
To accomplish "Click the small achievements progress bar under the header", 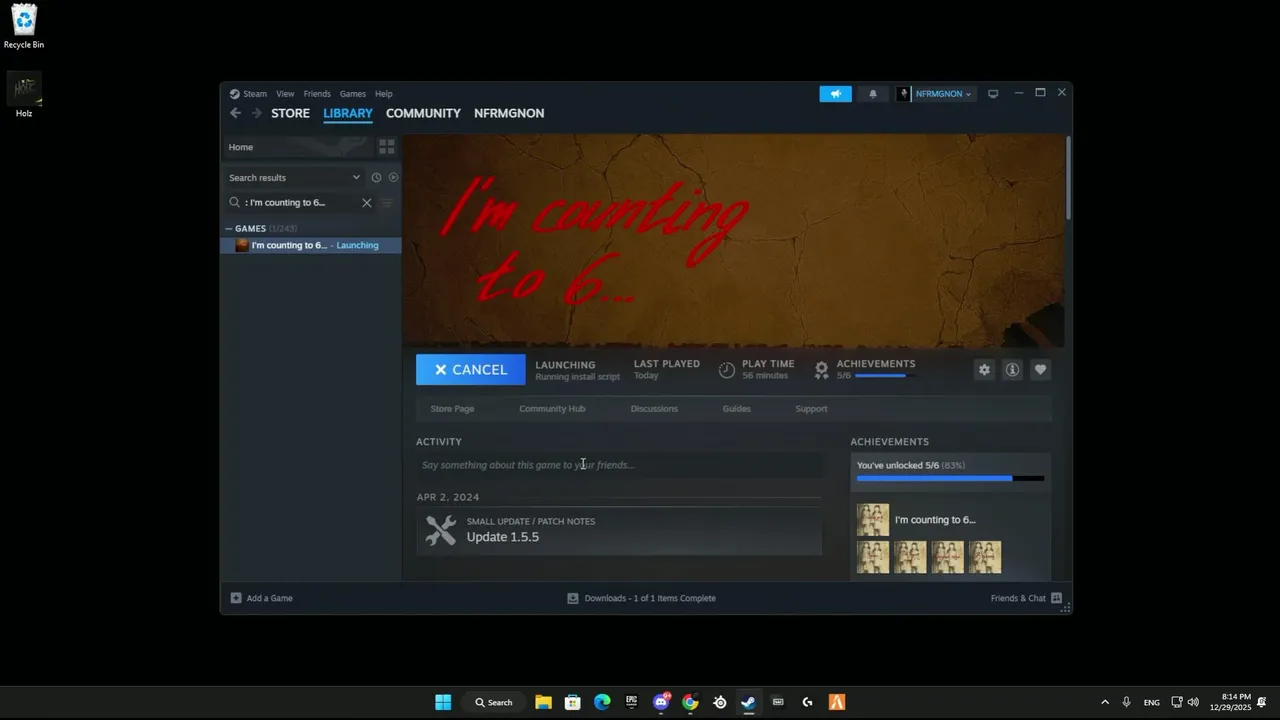I will point(885,376).
